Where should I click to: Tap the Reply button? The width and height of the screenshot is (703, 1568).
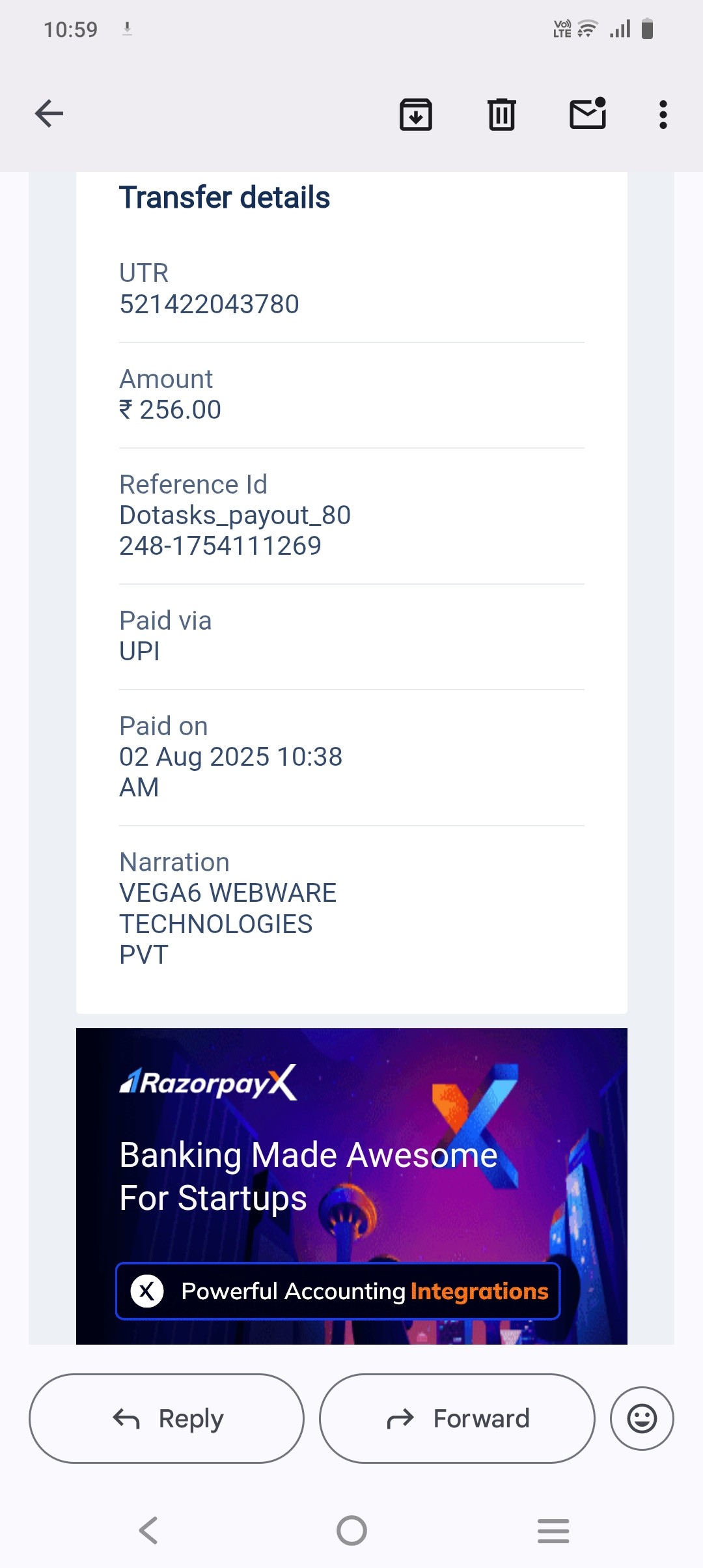coord(167,1418)
